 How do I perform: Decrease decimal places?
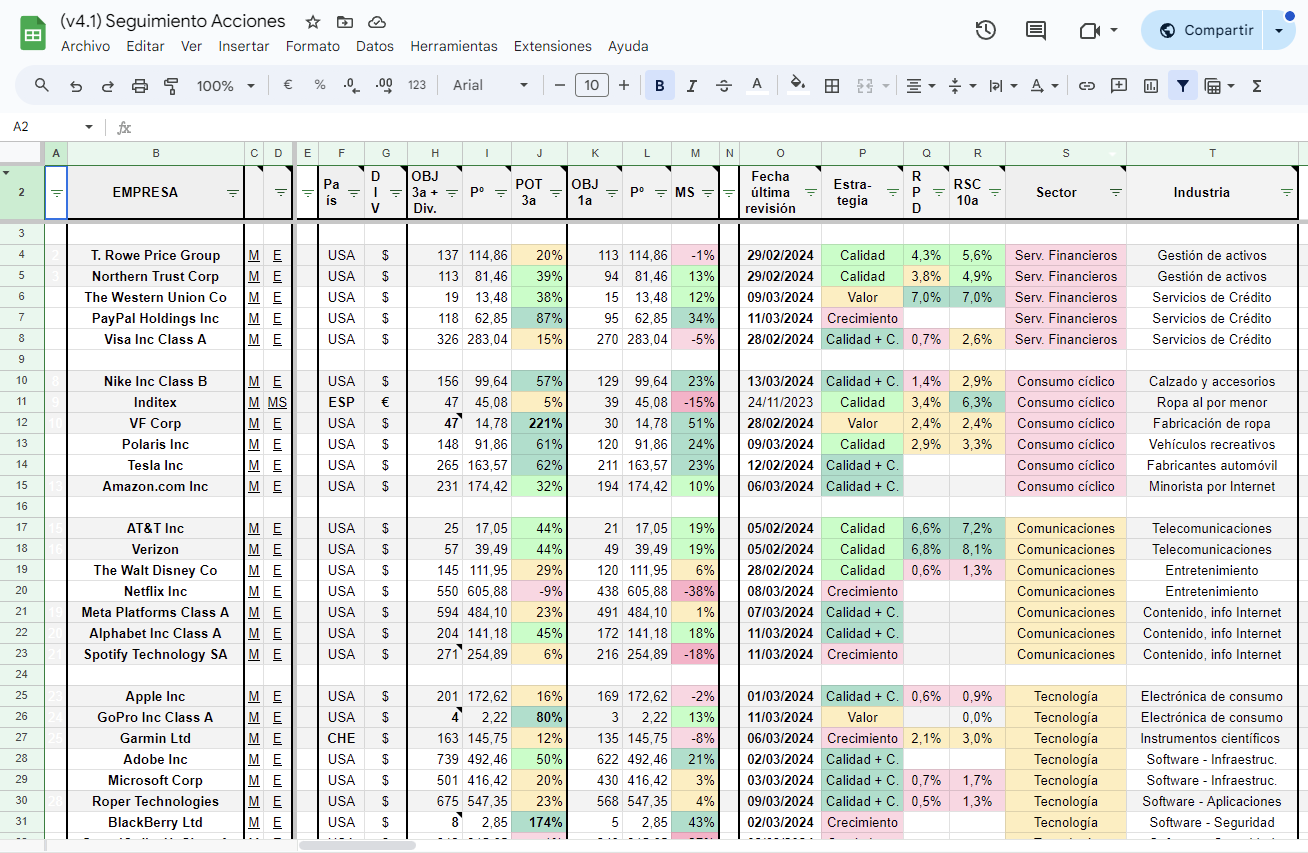click(x=351, y=86)
